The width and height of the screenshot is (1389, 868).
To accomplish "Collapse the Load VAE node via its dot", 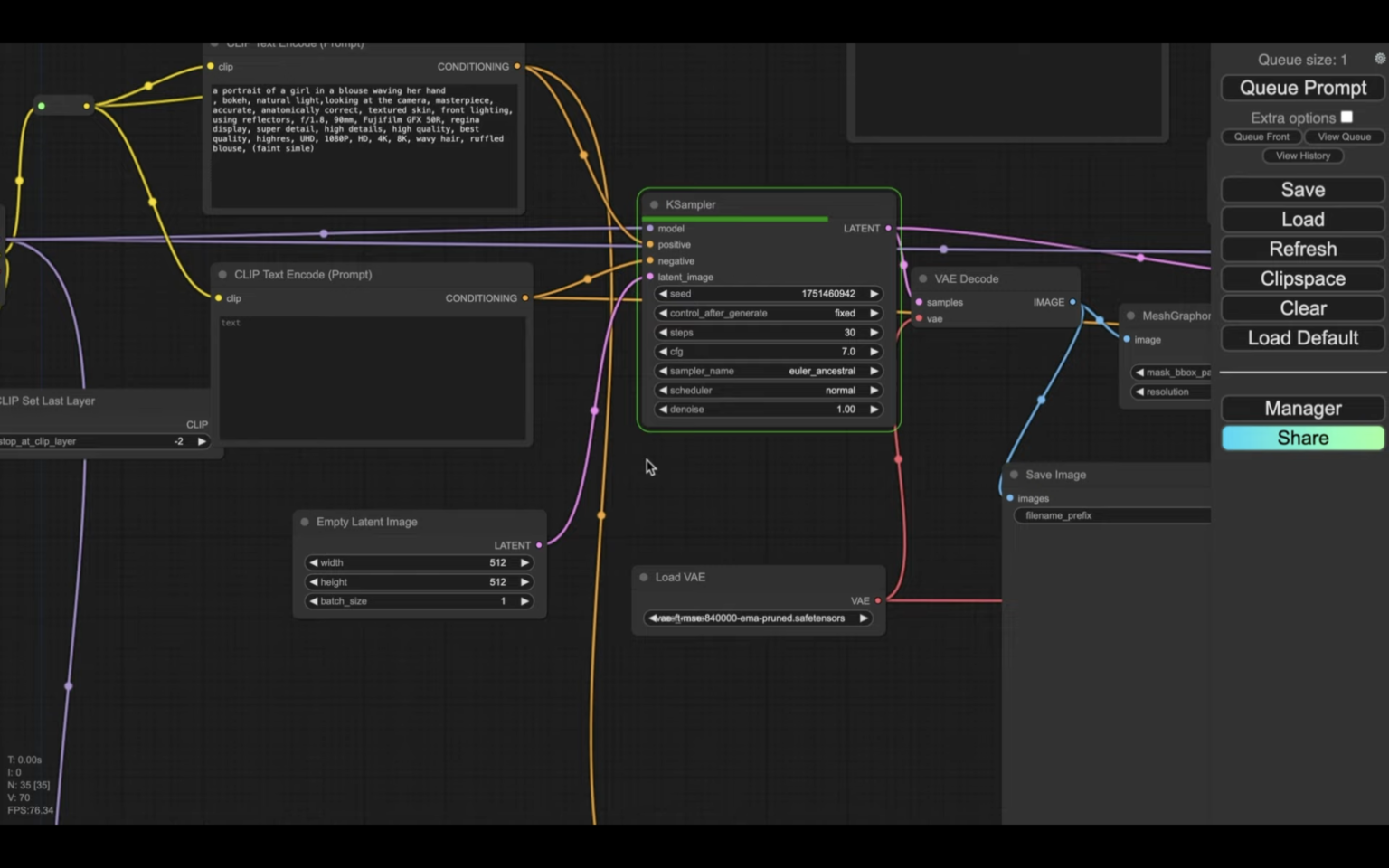I will click(x=644, y=577).
